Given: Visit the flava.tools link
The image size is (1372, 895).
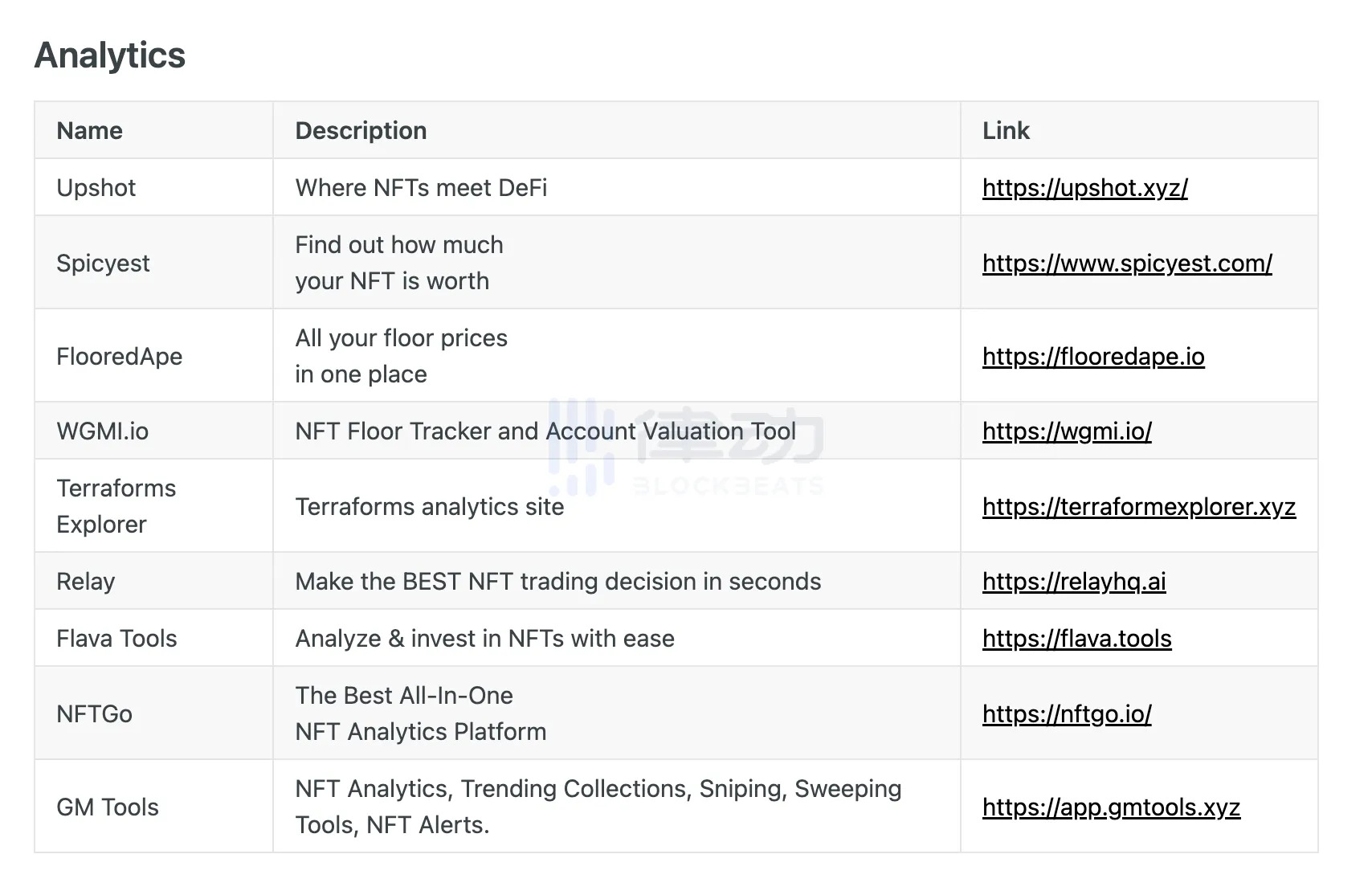Looking at the screenshot, I should pyautogui.click(x=1076, y=639).
